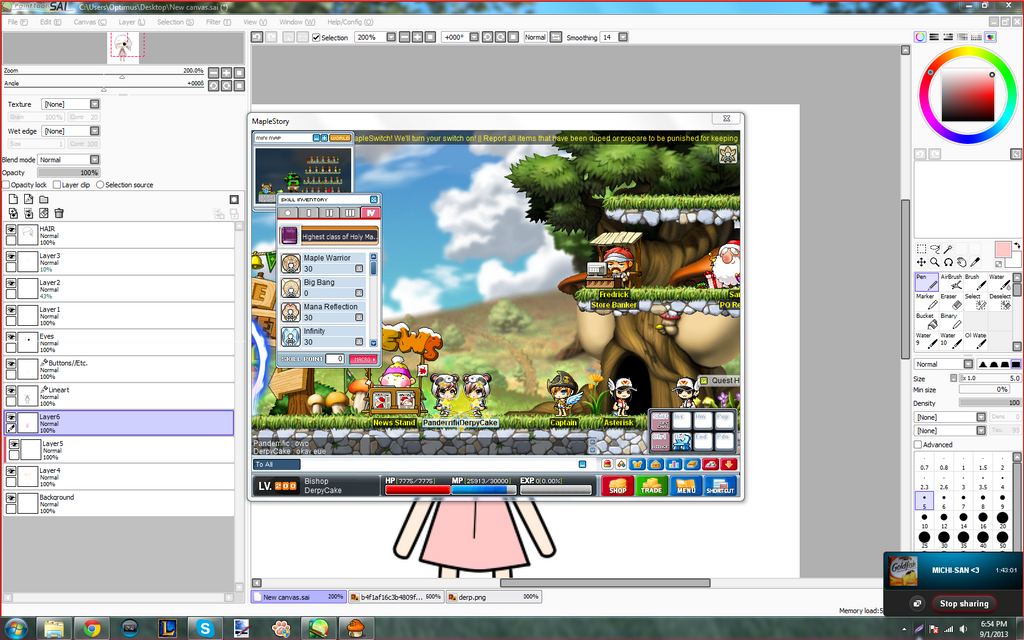The width and height of the screenshot is (1024, 640).
Task: Click Maple Warrior skill in Skill Inventory
Action: coord(324,263)
